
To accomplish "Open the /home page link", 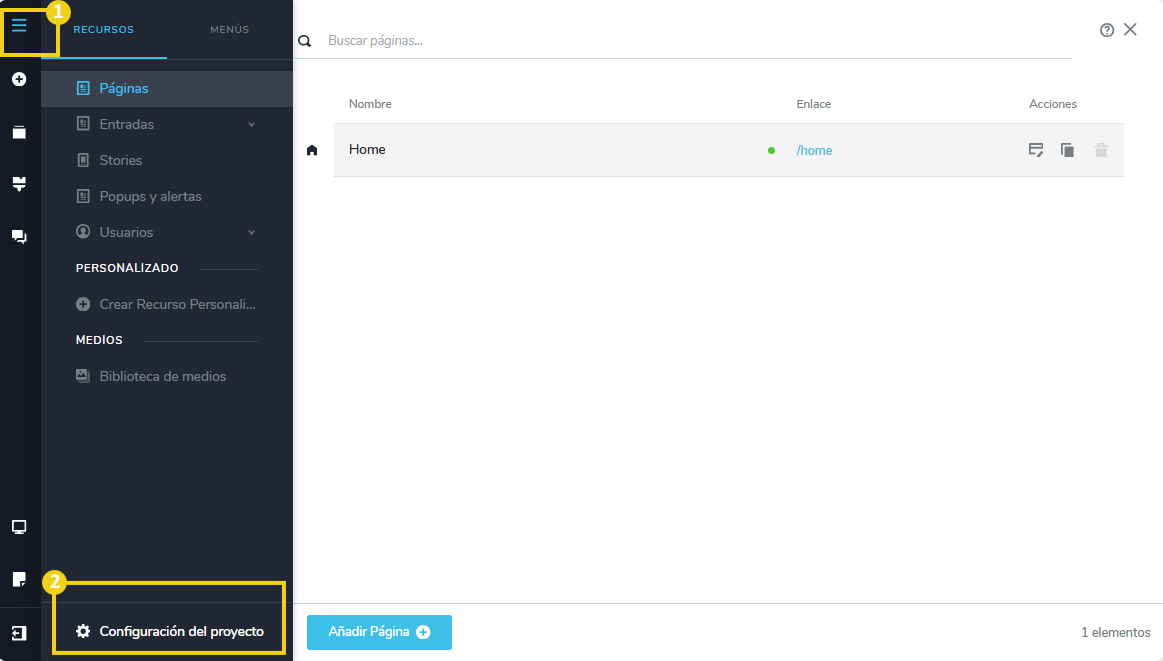I will click(814, 151).
